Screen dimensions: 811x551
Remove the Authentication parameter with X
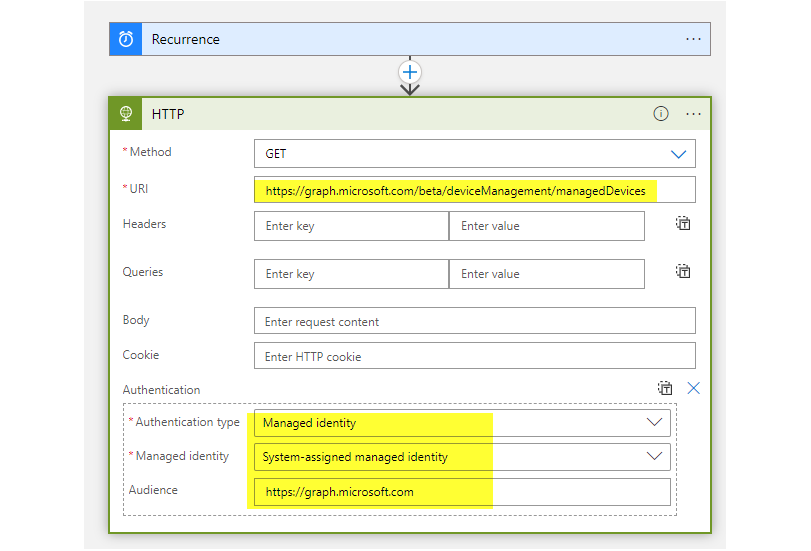tap(694, 388)
